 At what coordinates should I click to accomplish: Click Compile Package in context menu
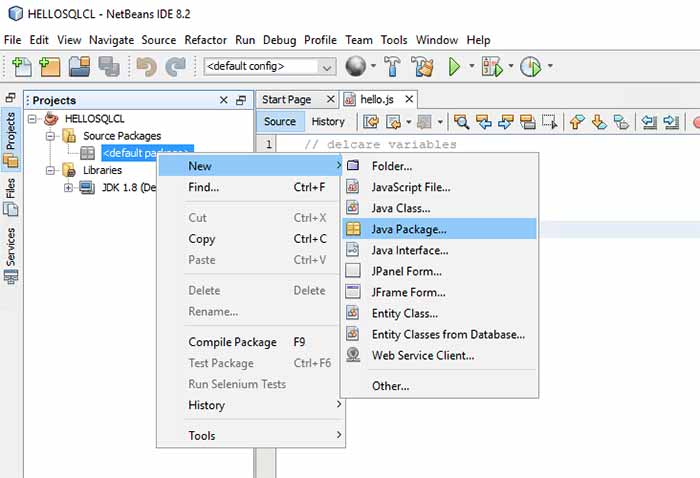(x=251, y=342)
